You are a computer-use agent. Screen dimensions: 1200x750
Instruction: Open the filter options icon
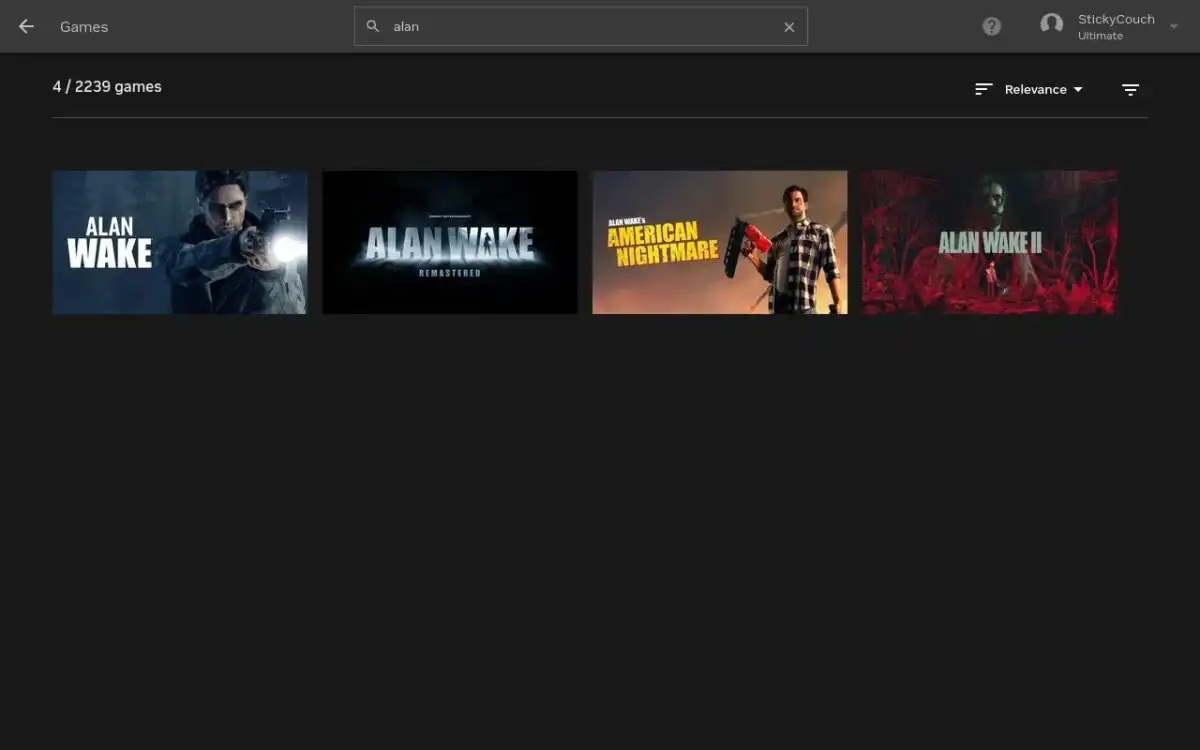coord(1131,89)
